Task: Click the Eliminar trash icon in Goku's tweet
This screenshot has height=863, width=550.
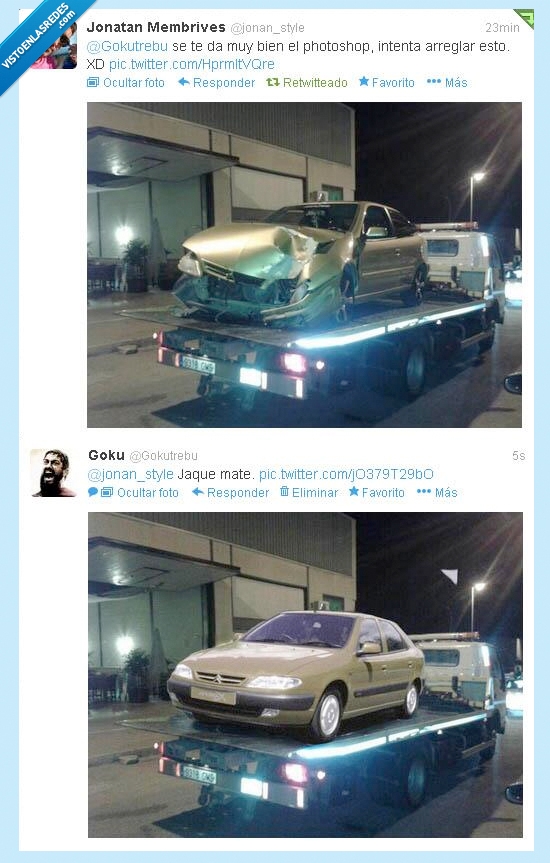Action: click(284, 491)
